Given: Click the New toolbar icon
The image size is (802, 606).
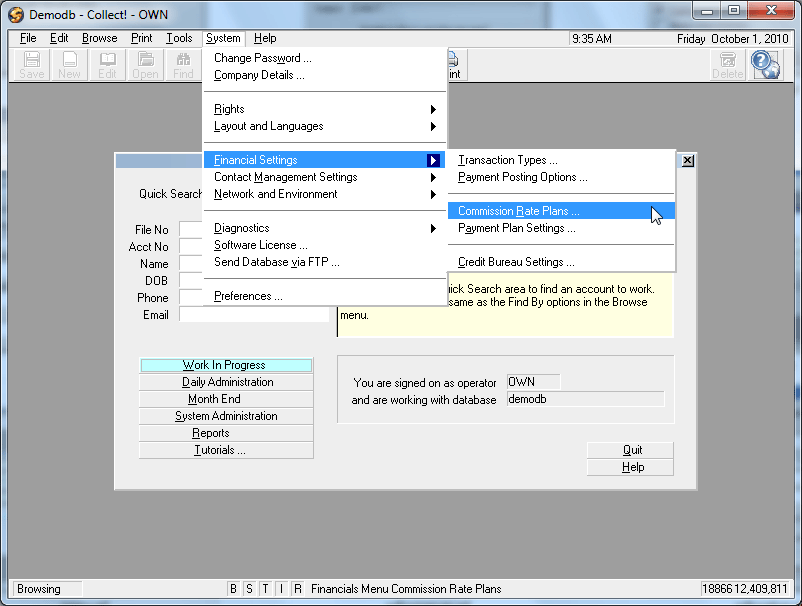Looking at the screenshot, I should tap(70, 65).
